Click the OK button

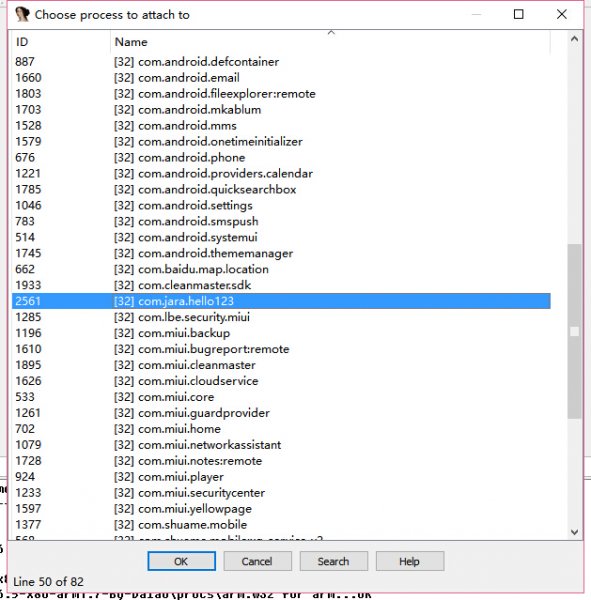pyautogui.click(x=181, y=561)
